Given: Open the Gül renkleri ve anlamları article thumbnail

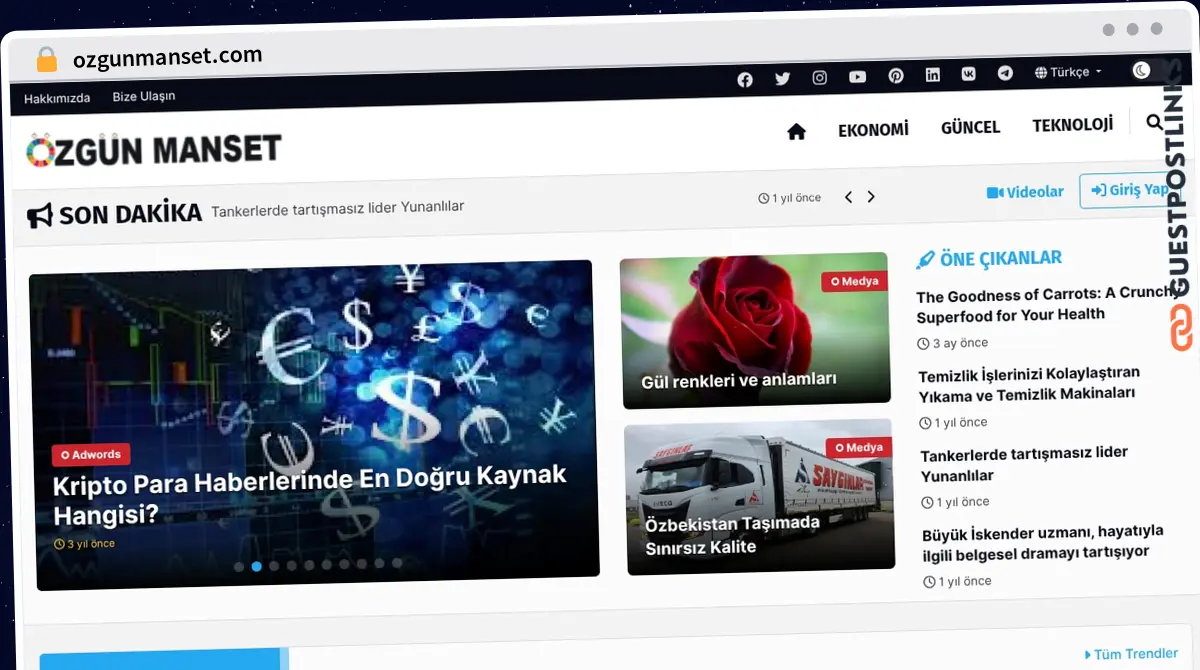Looking at the screenshot, I should tap(755, 330).
